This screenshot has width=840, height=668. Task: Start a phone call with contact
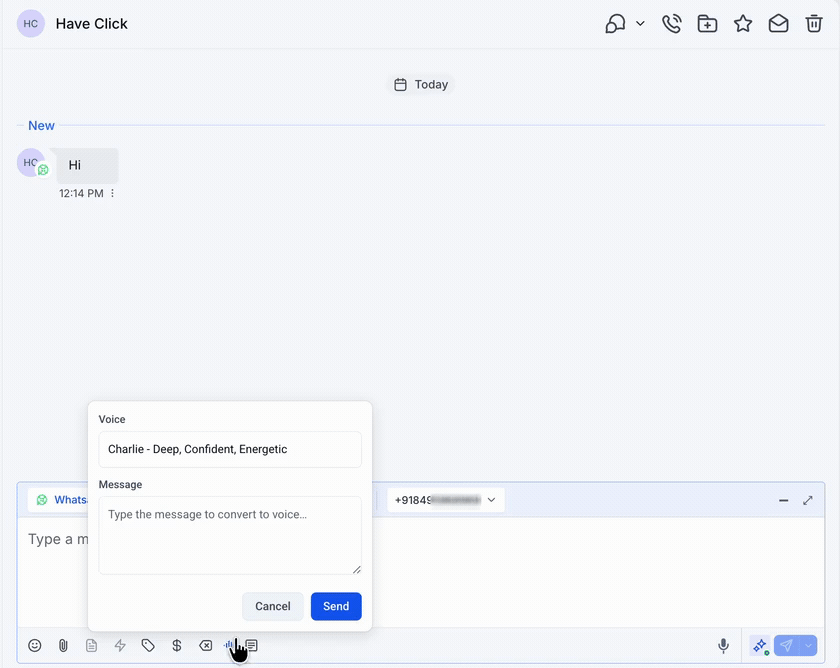point(671,24)
